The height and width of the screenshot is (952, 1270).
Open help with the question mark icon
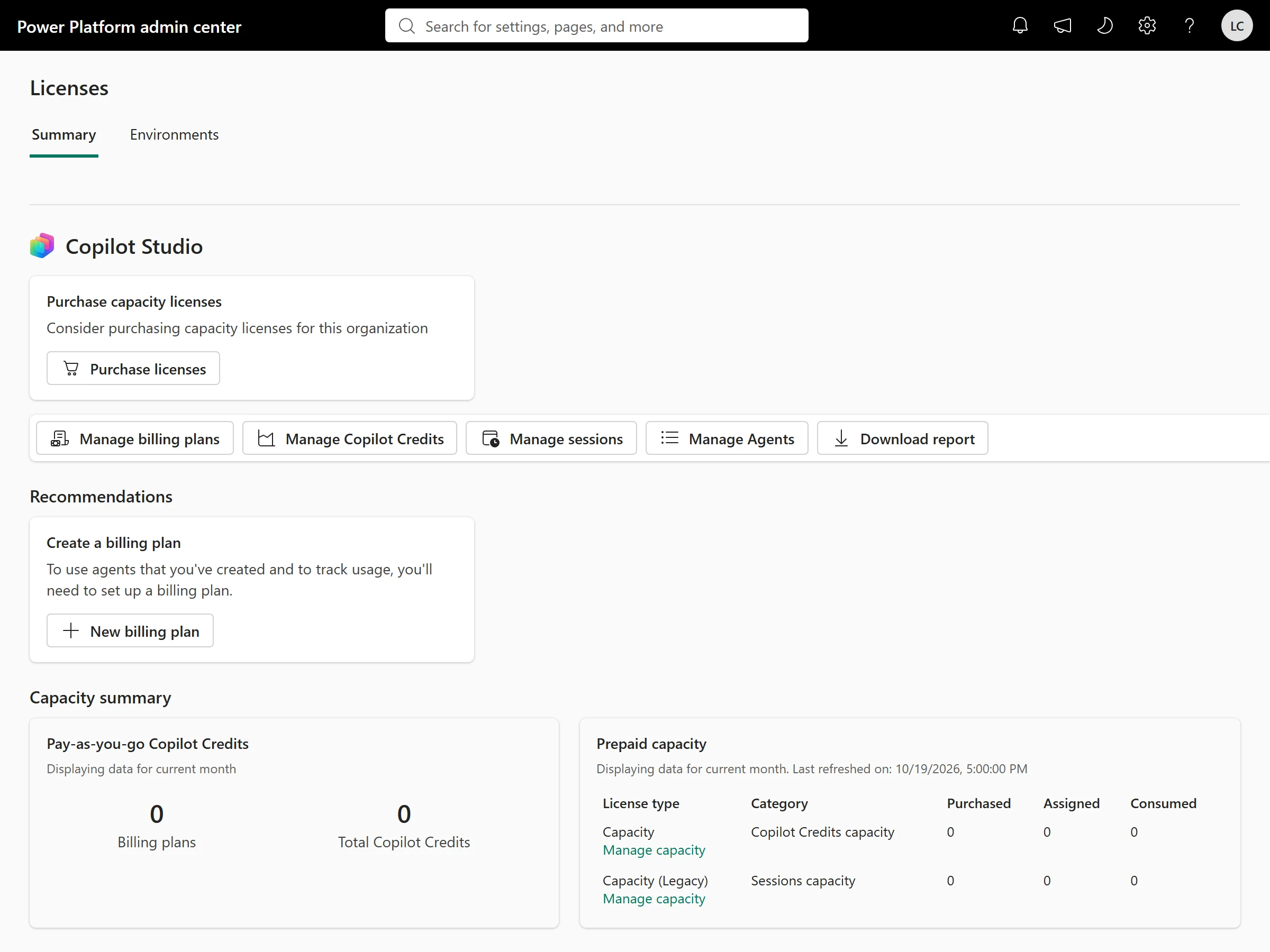pos(1189,26)
